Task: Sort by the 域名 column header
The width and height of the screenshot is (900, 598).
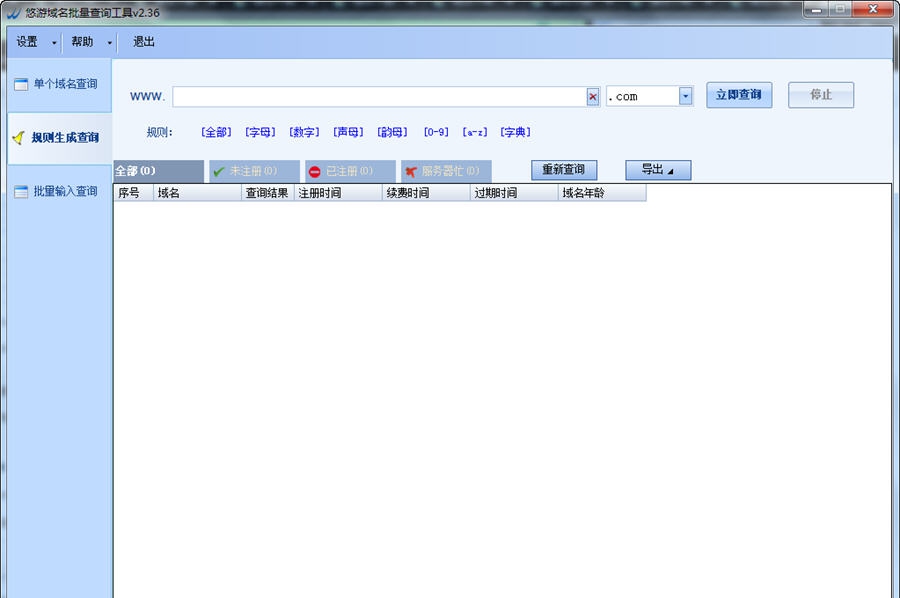Action: click(x=197, y=193)
